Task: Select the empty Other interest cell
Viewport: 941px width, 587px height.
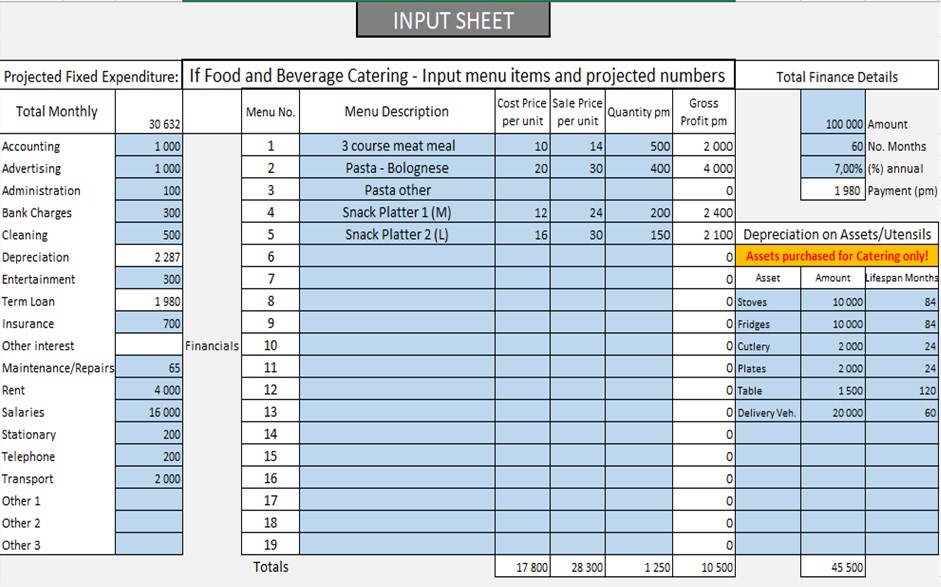Action: pyautogui.click(x=149, y=346)
